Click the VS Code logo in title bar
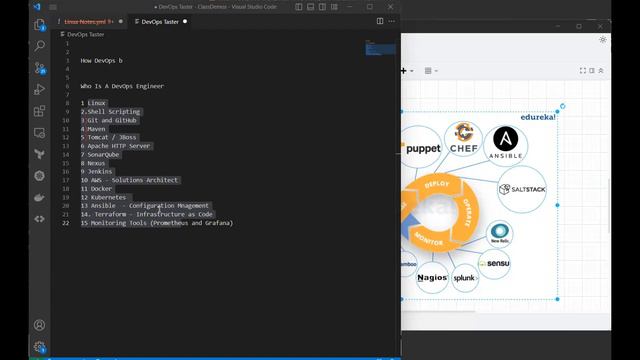Screen dimensions: 640x360 pyautogui.click(x=37, y=7)
